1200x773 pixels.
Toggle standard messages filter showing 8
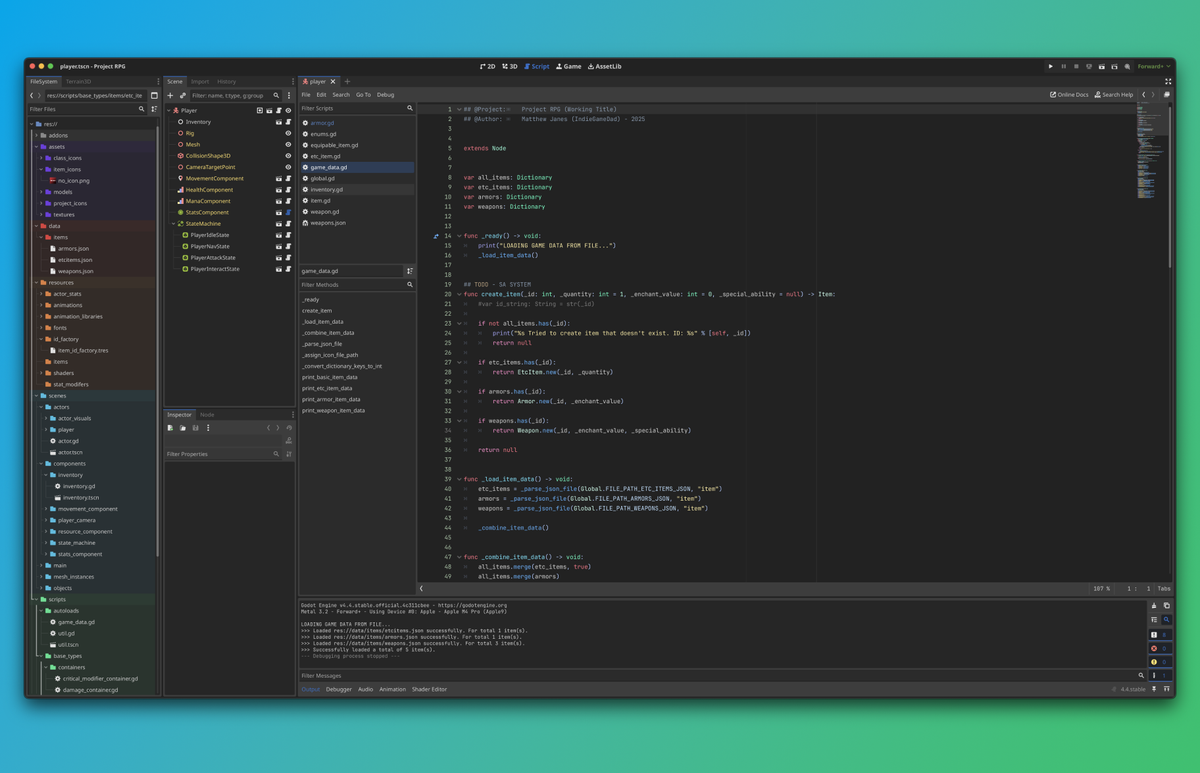(1160, 635)
